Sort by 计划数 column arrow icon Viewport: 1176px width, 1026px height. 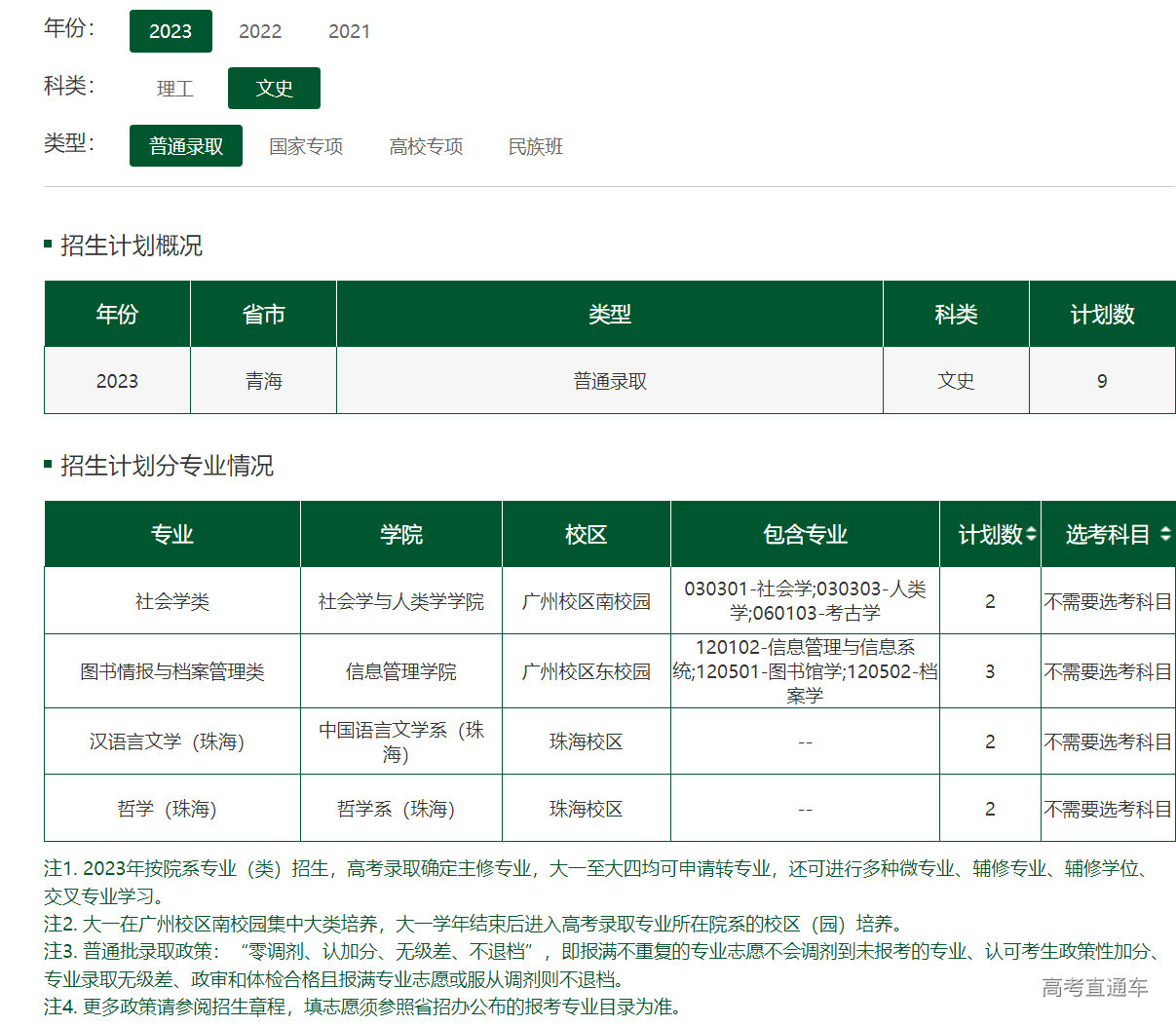point(1031,535)
